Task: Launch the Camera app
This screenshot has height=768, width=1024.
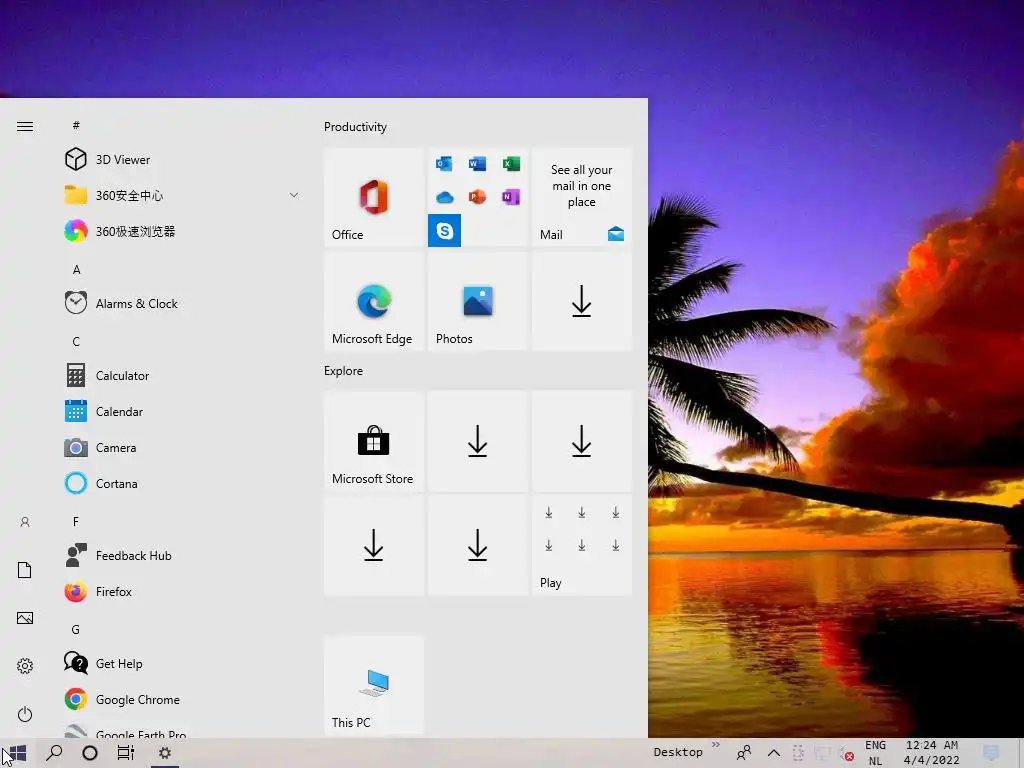Action: click(180, 447)
